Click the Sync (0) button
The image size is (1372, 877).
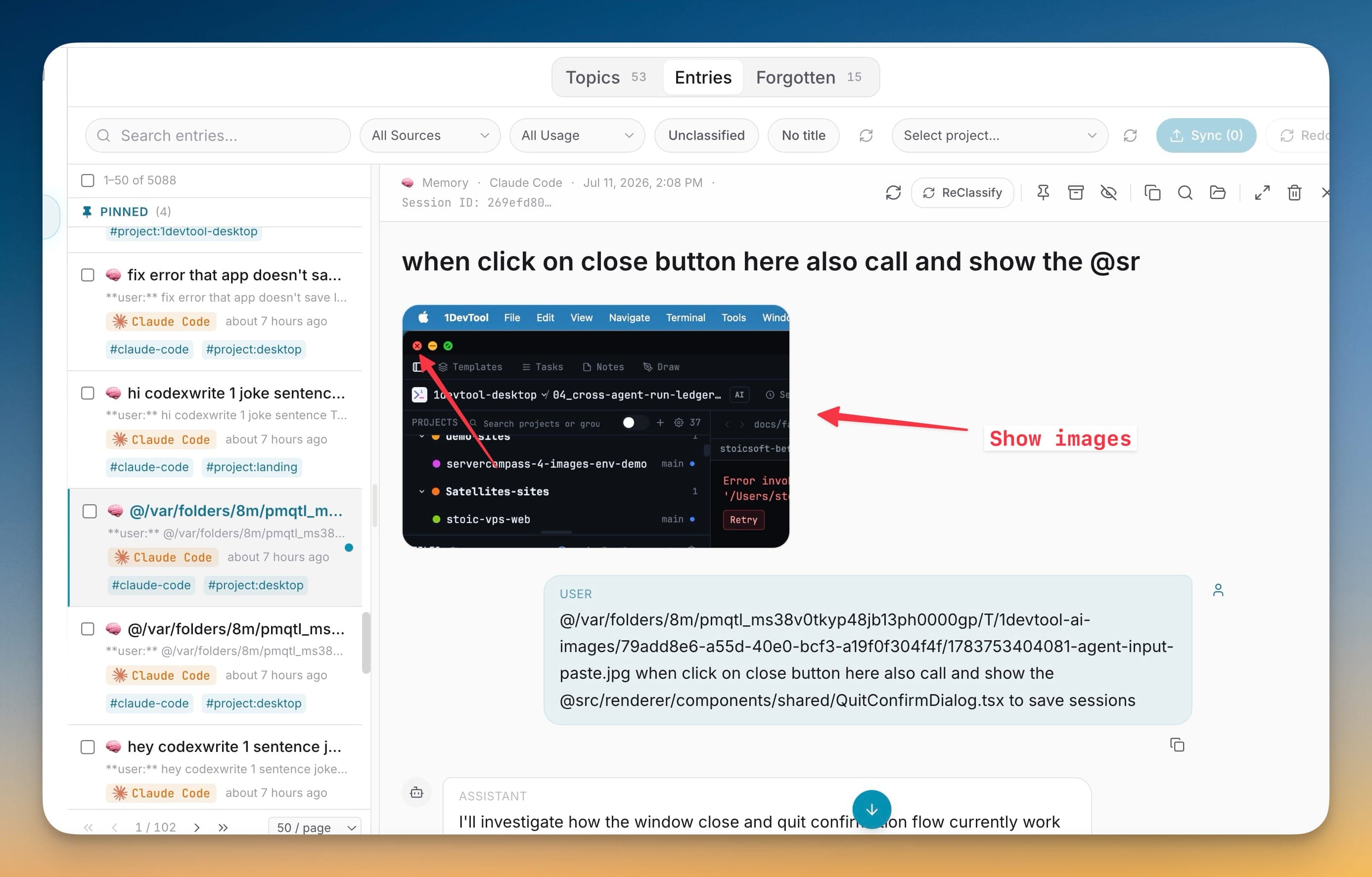1206,135
